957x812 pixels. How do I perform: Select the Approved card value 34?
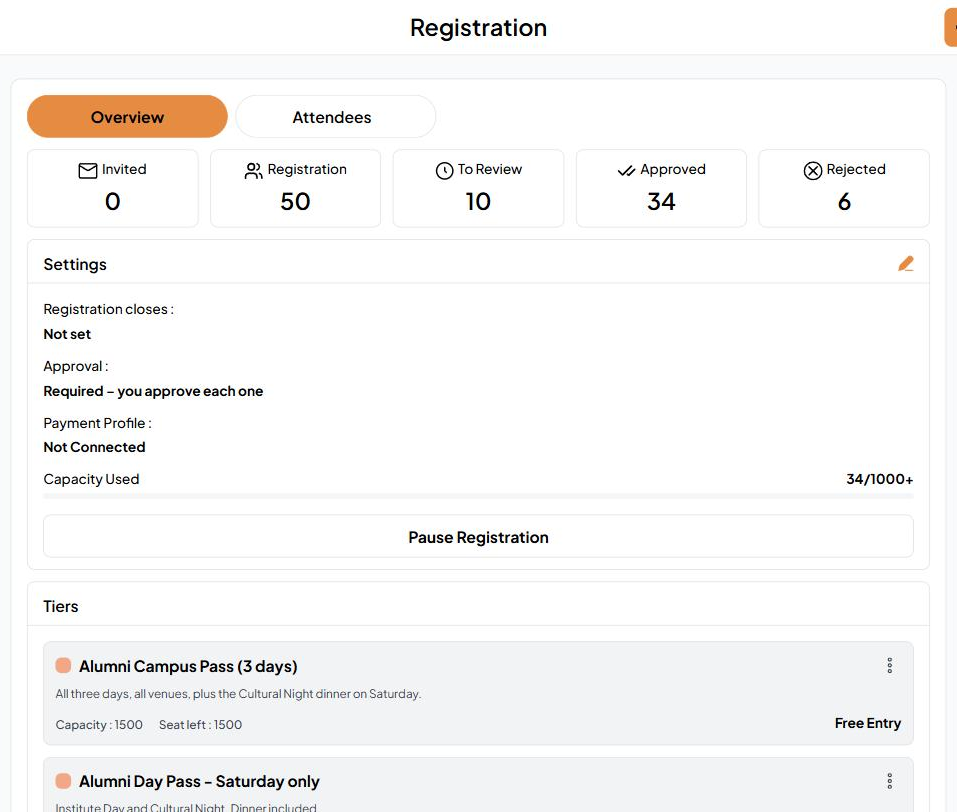(x=661, y=201)
